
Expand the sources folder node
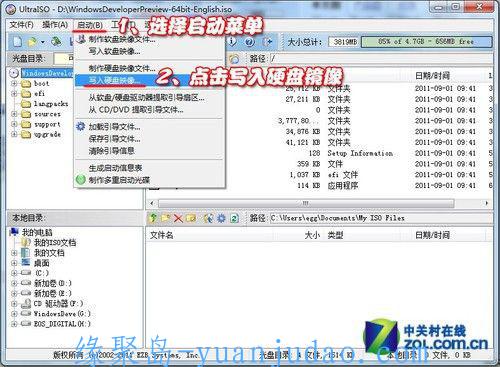[x=14, y=114]
